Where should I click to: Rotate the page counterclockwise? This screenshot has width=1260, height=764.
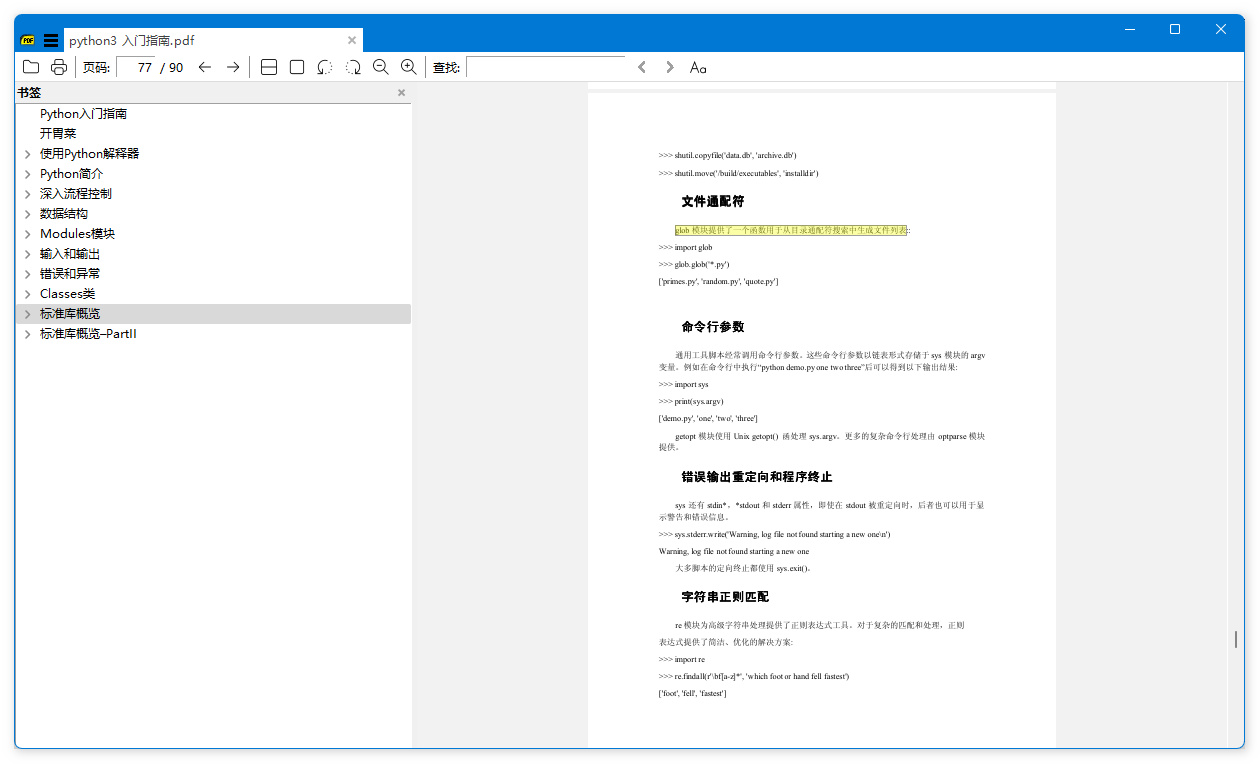coord(325,67)
